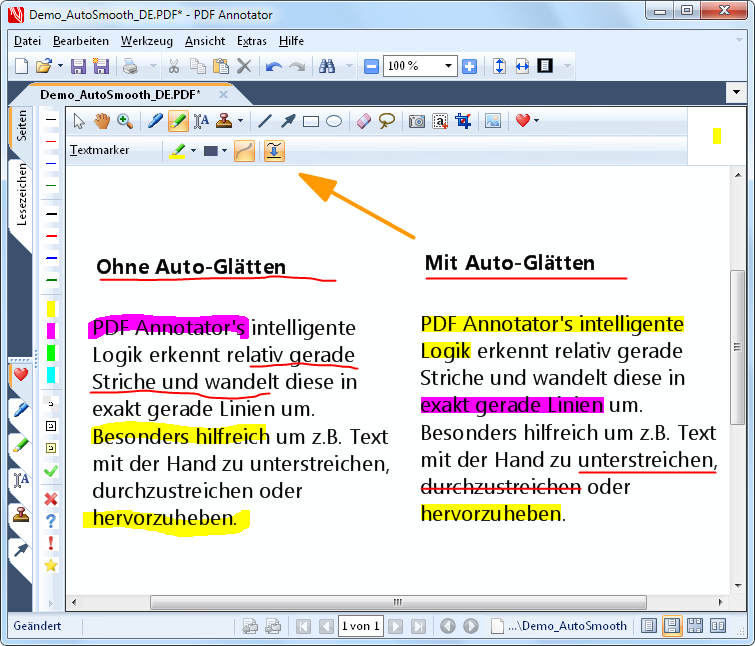This screenshot has height=646, width=755.
Task: Select the Stamp tool
Action: point(224,121)
